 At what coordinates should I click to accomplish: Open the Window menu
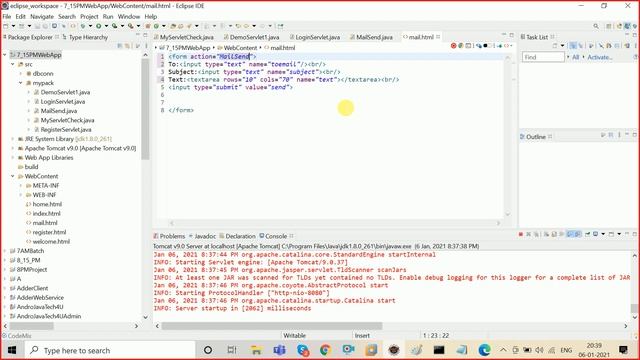pyautogui.click(x=129, y=16)
